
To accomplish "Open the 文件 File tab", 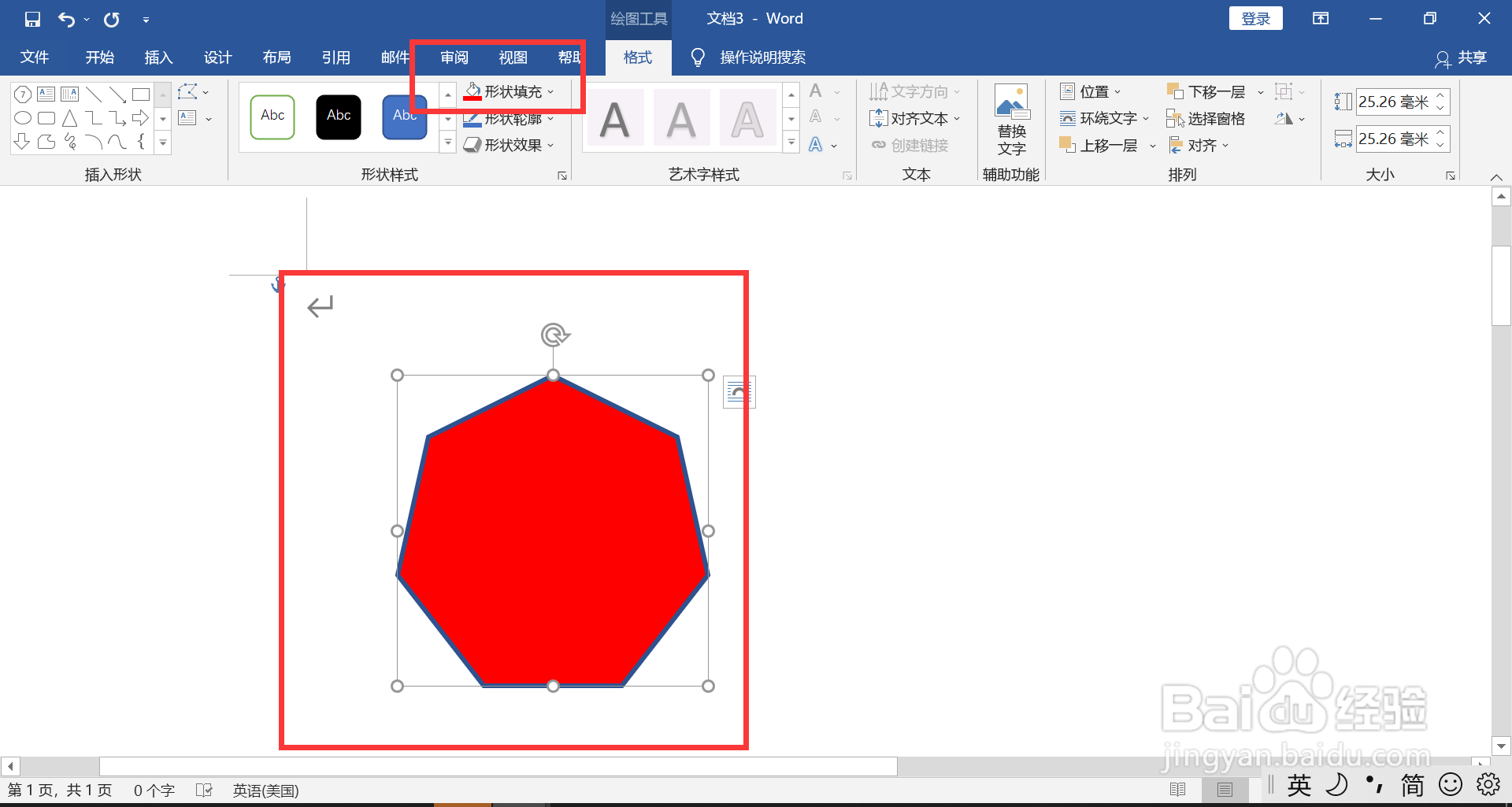I will click(35, 57).
